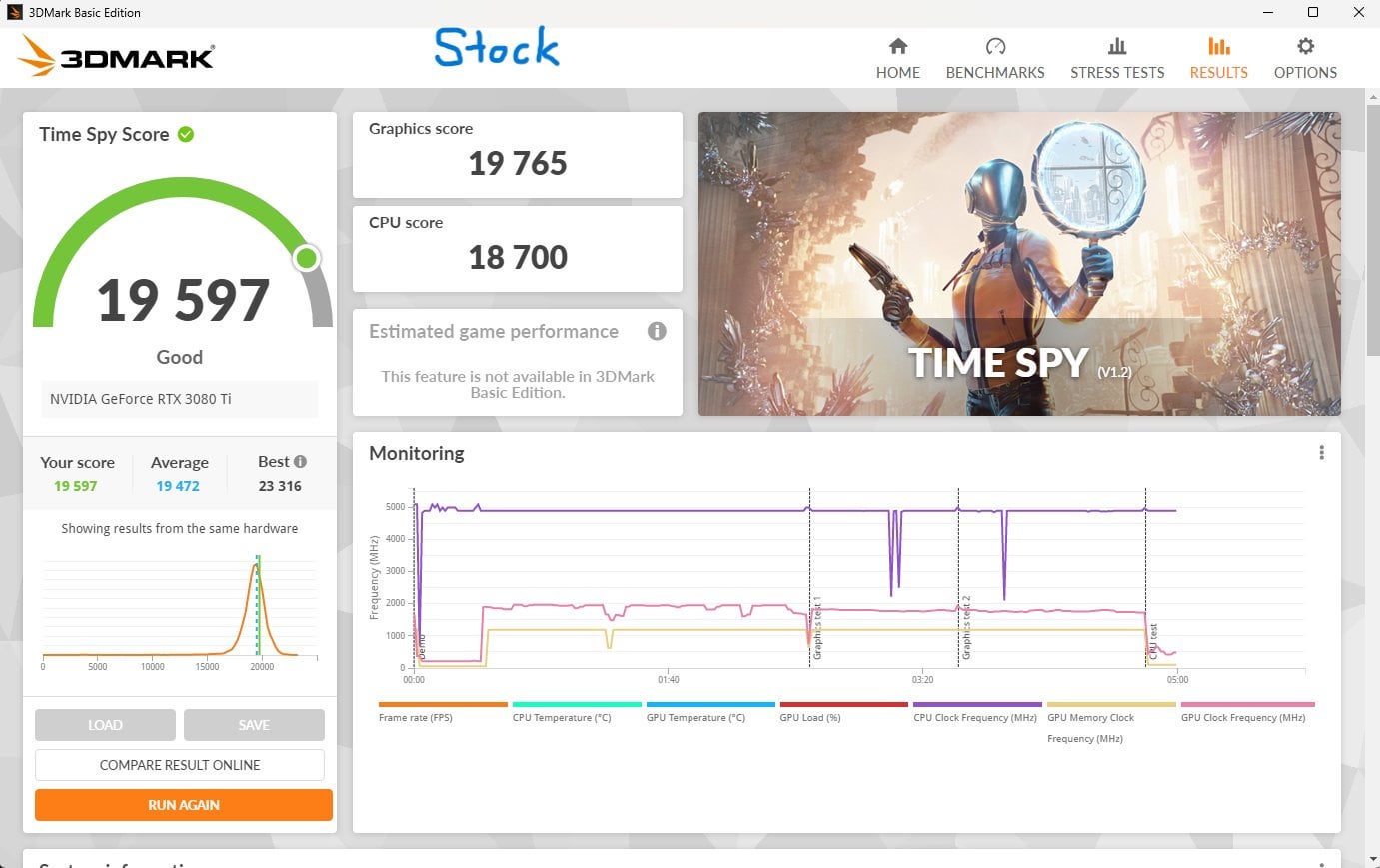Close the 3DMark Basic Edition window
This screenshot has width=1380, height=868.
coord(1358,12)
